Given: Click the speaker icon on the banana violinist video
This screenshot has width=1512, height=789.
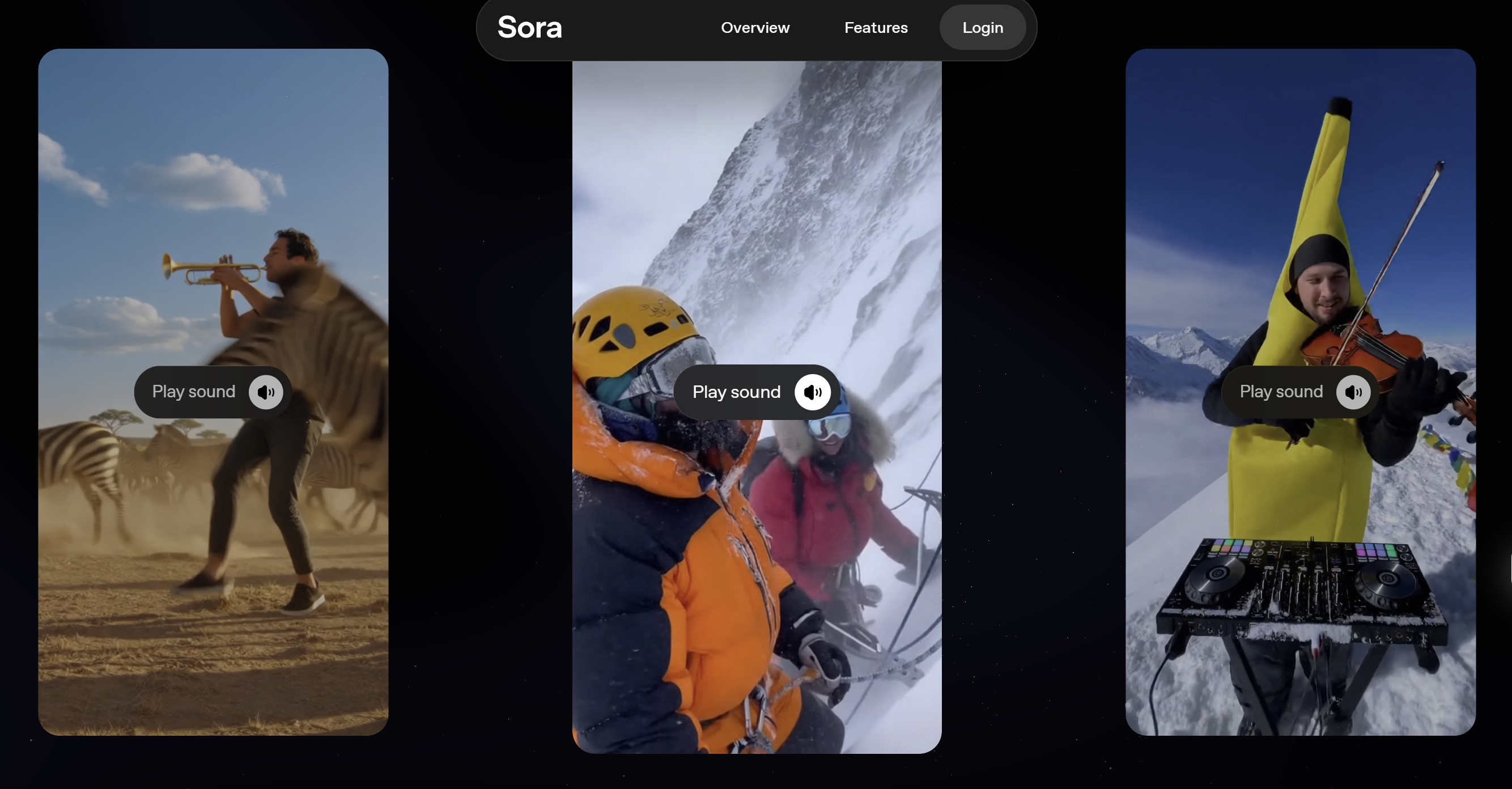Looking at the screenshot, I should click(1353, 392).
